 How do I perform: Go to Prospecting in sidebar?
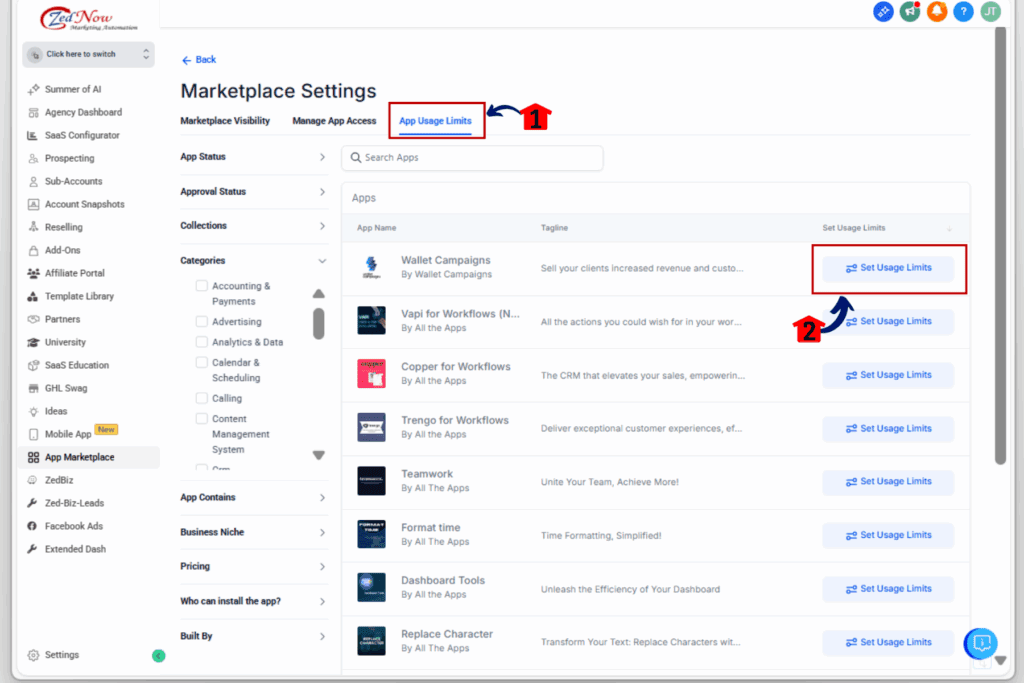pos(69,158)
